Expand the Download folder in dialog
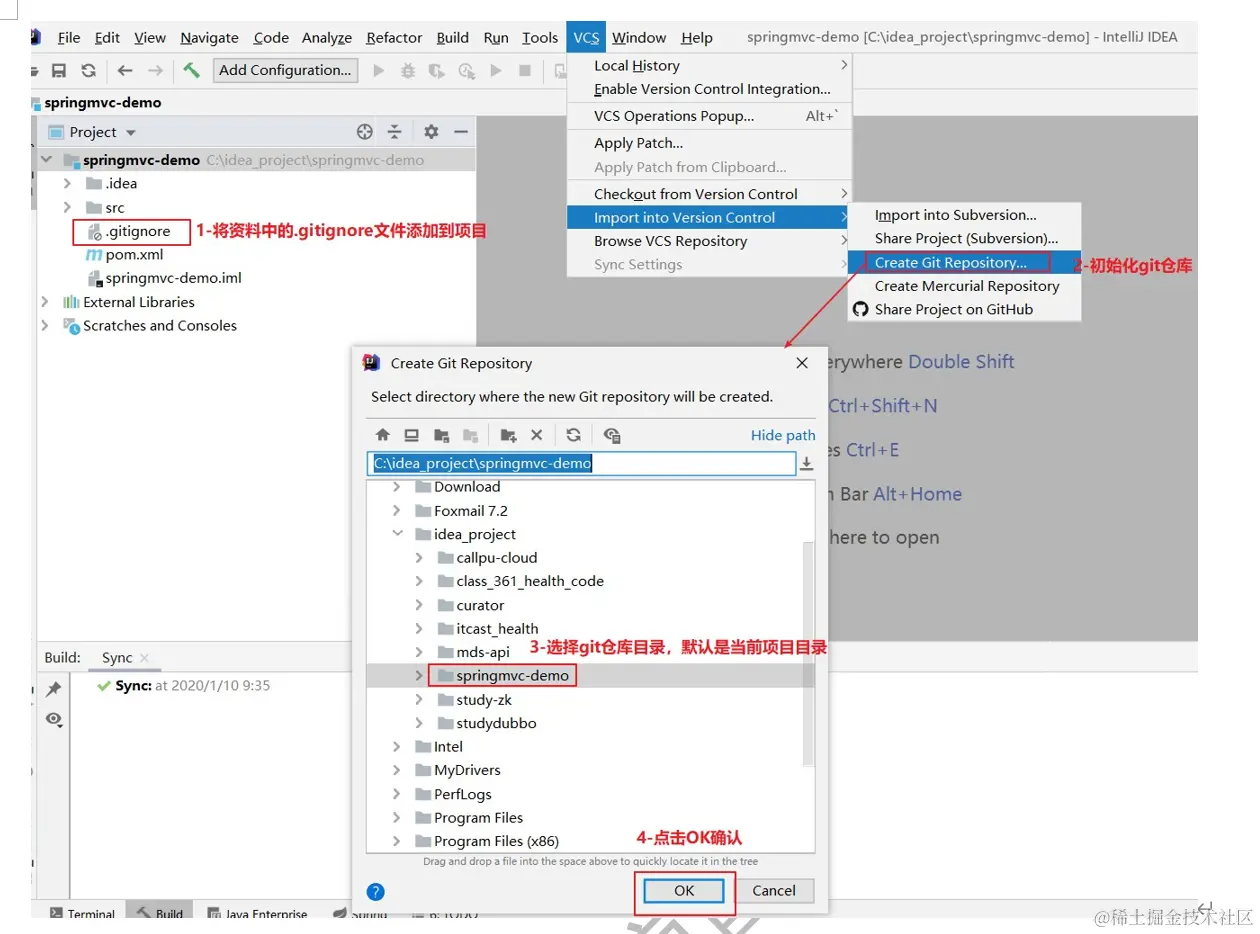 point(397,487)
